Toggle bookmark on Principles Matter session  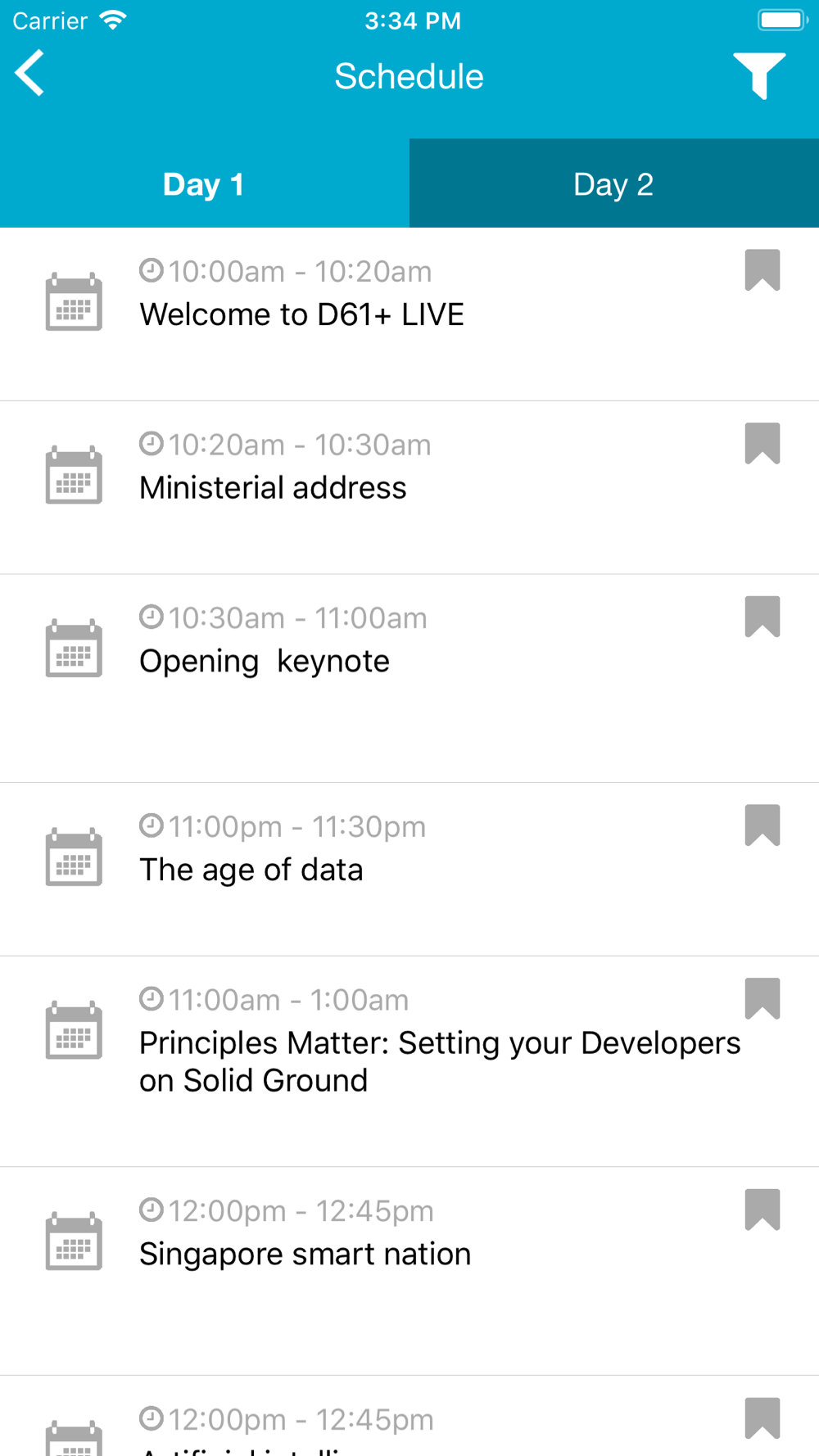pos(762,999)
